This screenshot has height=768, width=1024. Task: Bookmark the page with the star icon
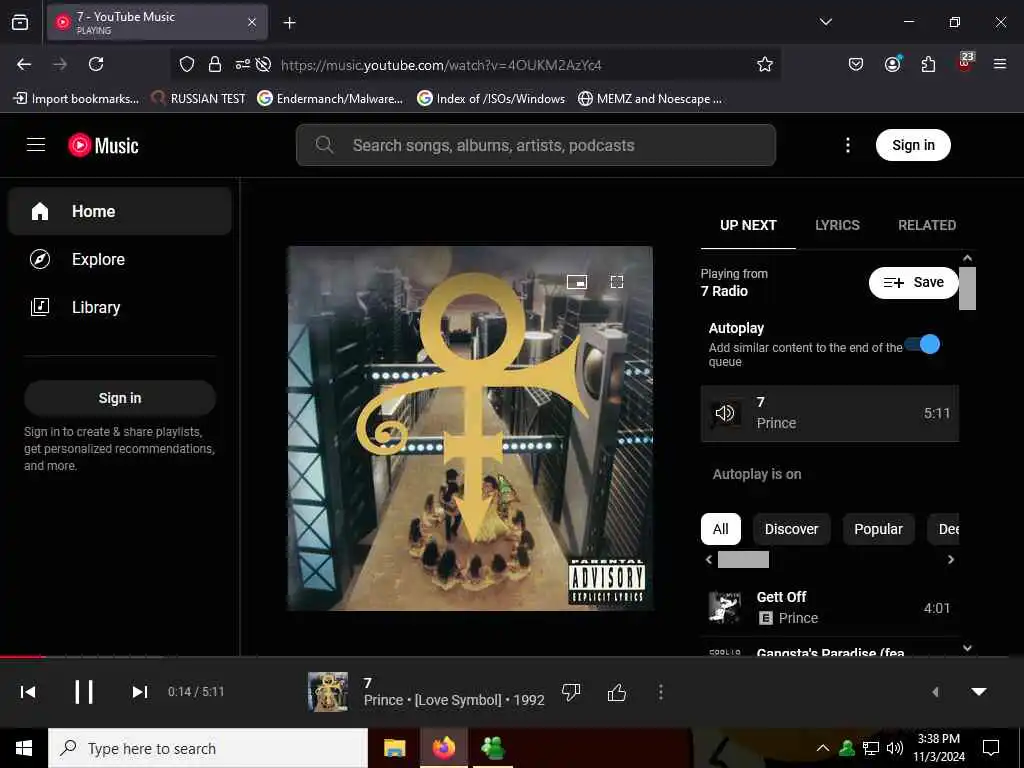(x=765, y=64)
